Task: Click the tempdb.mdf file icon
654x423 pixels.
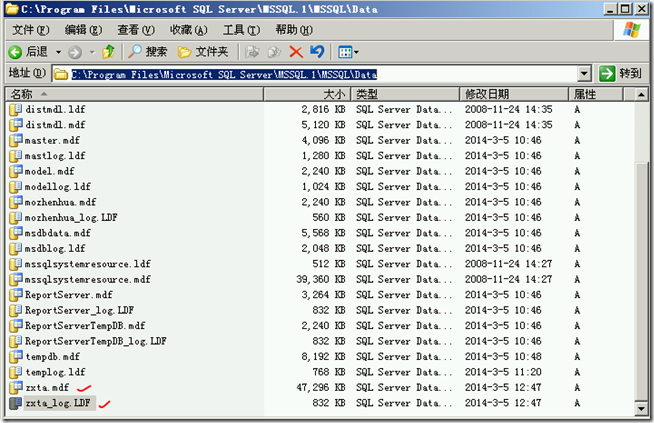Action: [x=16, y=356]
